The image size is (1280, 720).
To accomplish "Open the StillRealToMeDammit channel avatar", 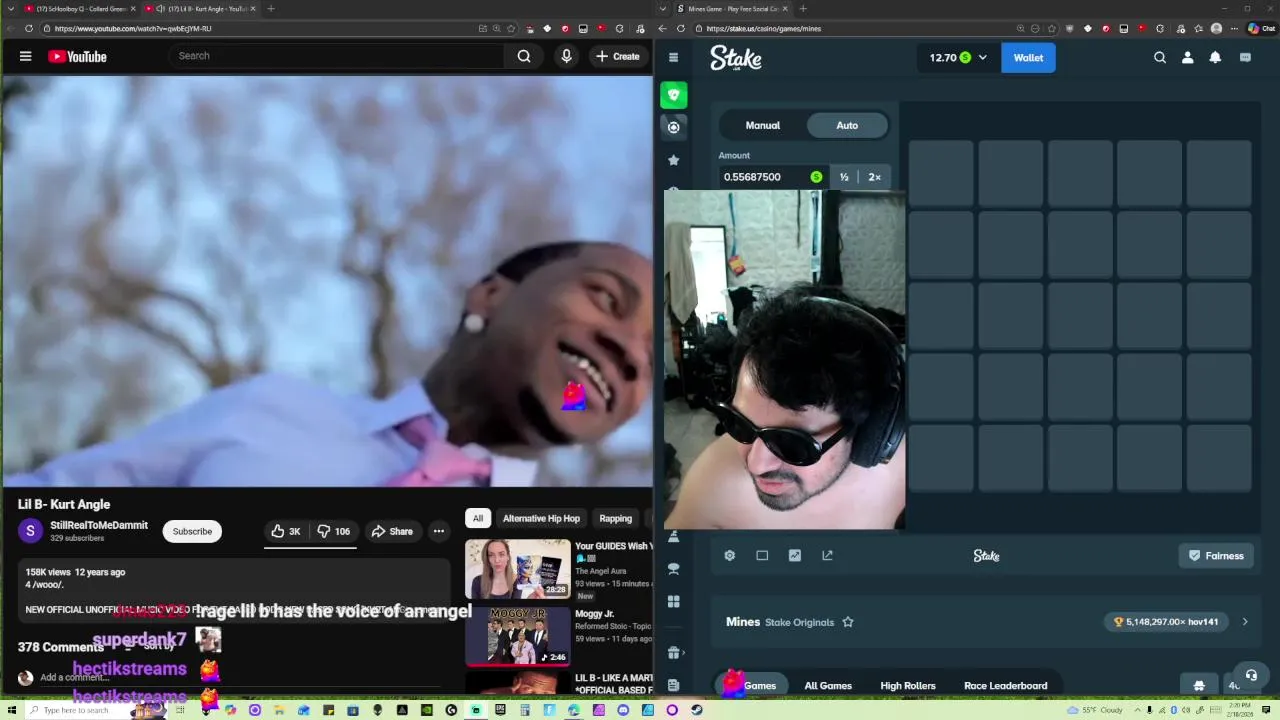I will (x=30, y=531).
